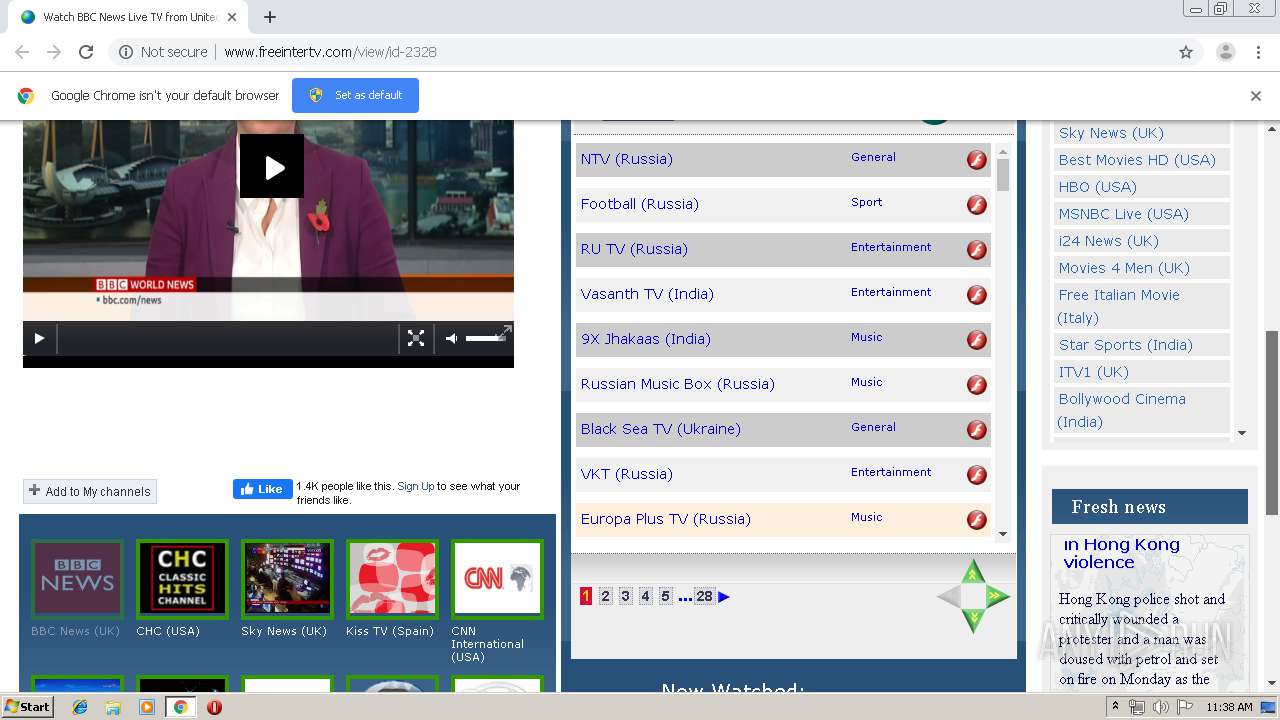This screenshot has height=720, width=1280.
Task: Click Add to My channels button
Action: 90,491
